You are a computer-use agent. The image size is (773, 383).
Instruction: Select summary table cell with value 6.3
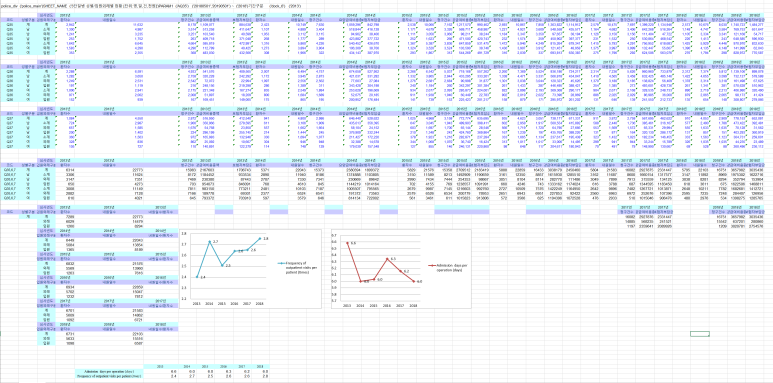pos(224,372)
